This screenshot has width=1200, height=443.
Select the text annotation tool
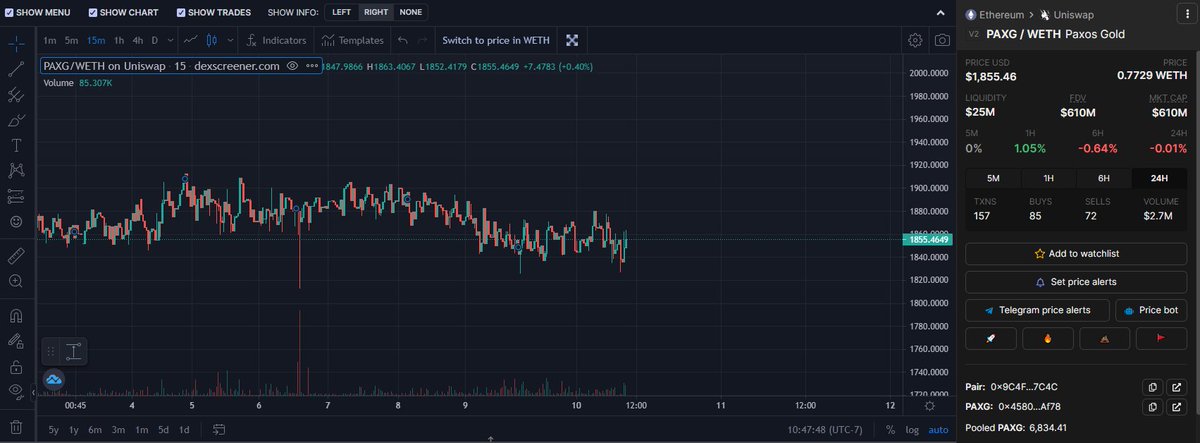[16, 145]
